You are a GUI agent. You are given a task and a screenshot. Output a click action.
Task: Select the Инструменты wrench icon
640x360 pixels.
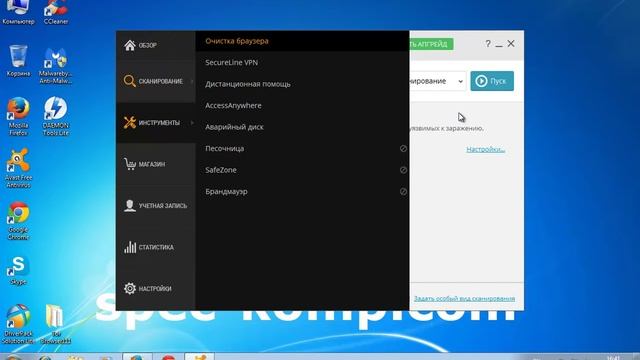coord(129,122)
